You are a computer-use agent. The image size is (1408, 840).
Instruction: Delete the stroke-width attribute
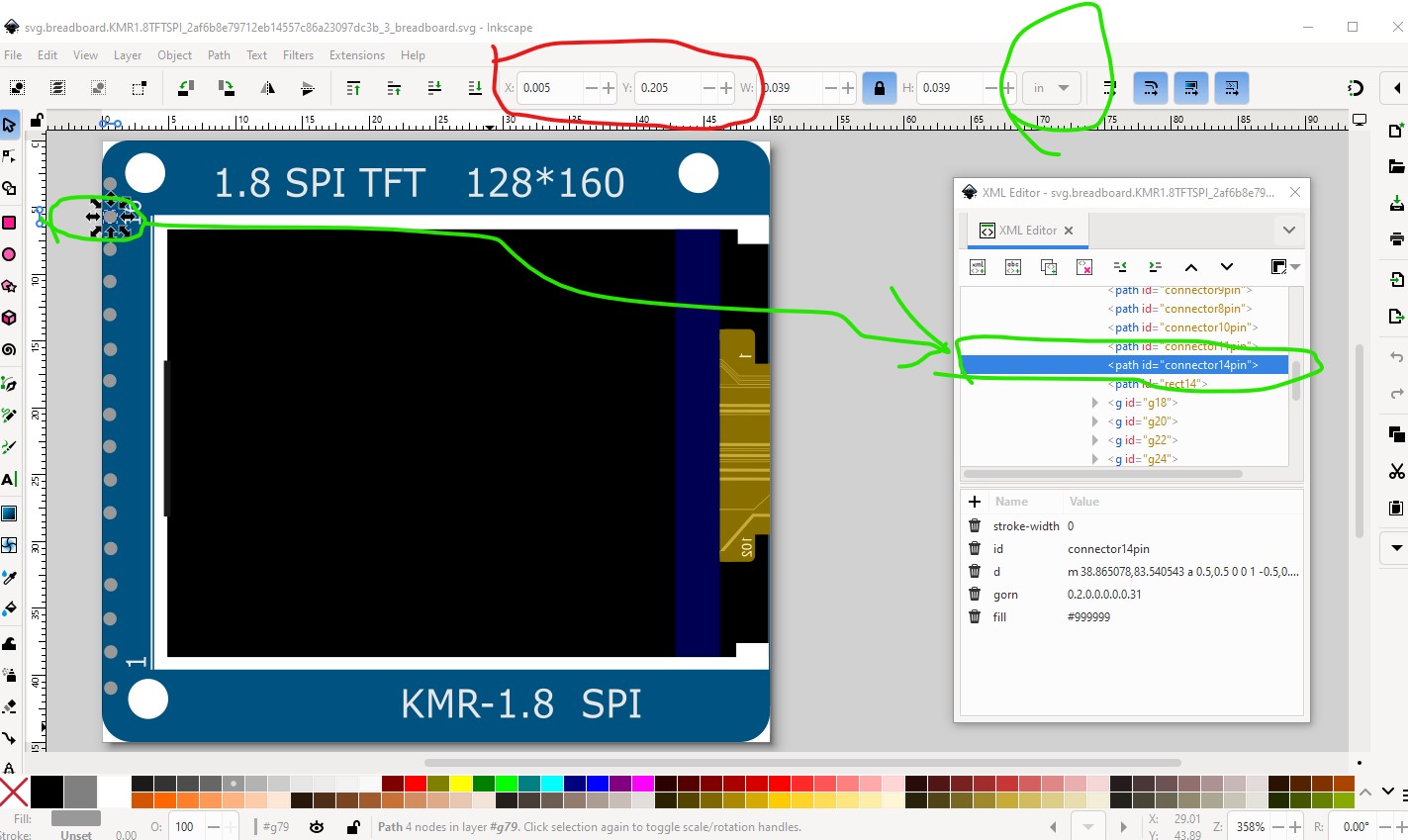point(975,526)
